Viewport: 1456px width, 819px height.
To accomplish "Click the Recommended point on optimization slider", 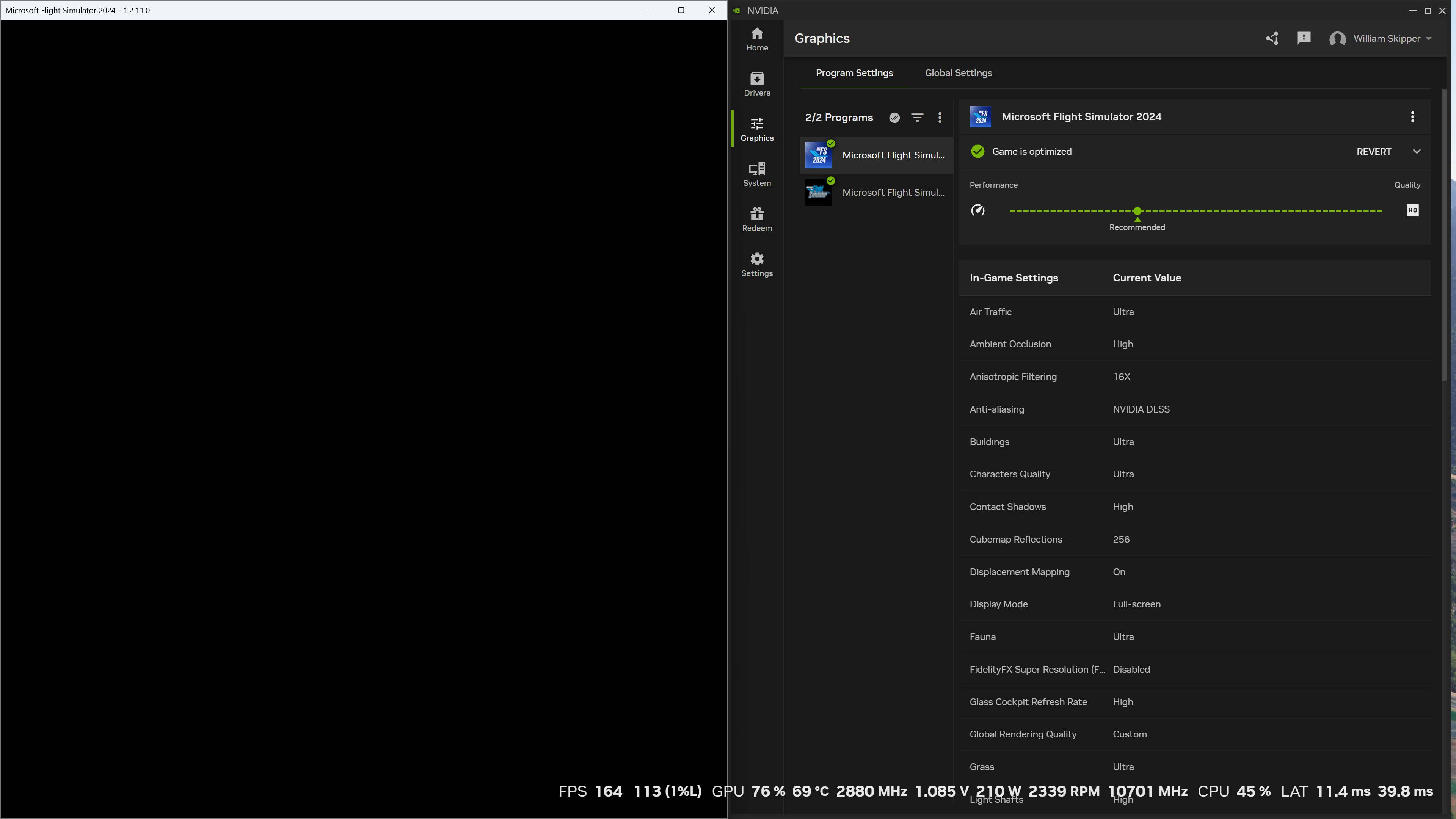I will click(x=1137, y=211).
